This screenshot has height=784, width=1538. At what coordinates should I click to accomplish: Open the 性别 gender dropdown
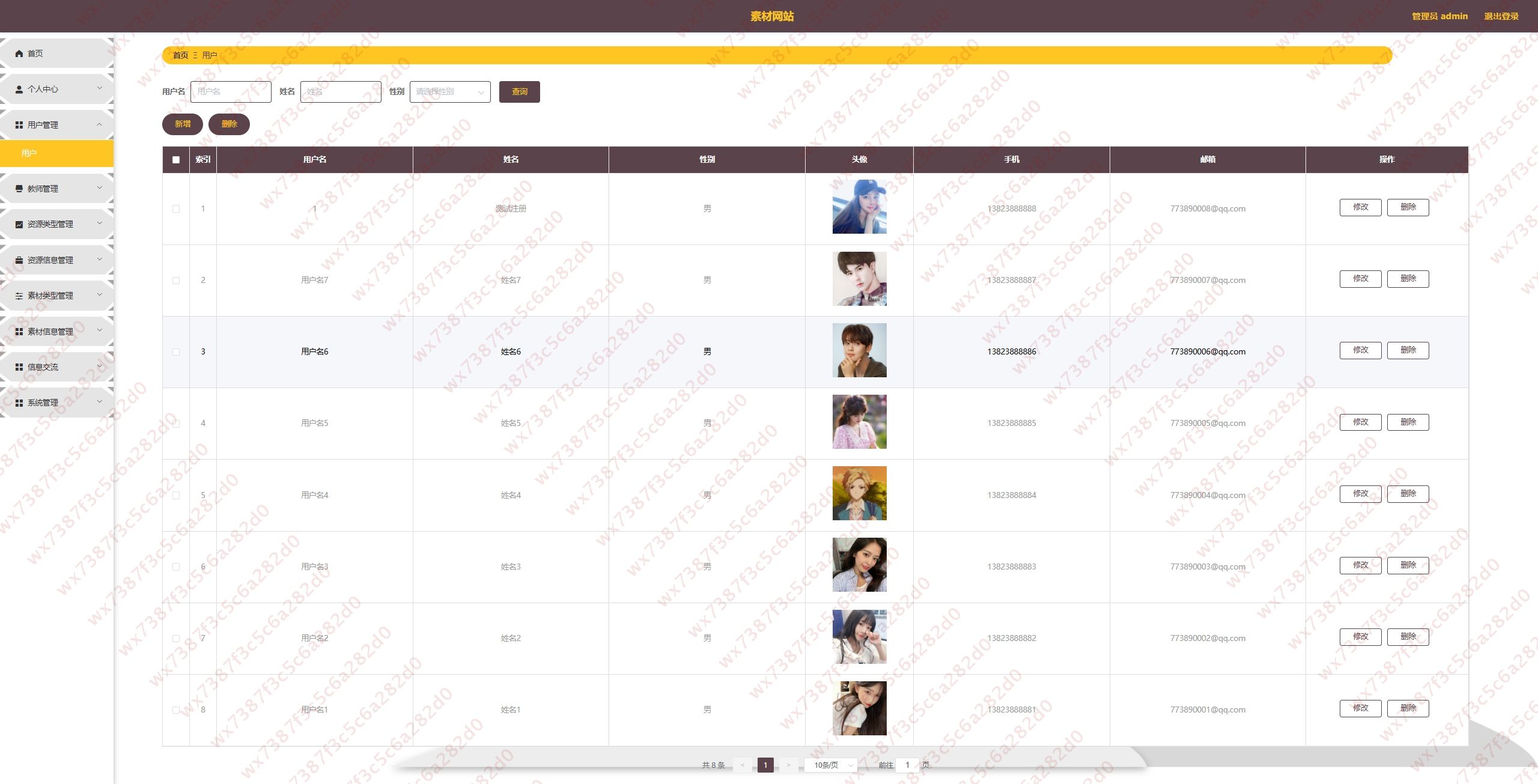(449, 92)
